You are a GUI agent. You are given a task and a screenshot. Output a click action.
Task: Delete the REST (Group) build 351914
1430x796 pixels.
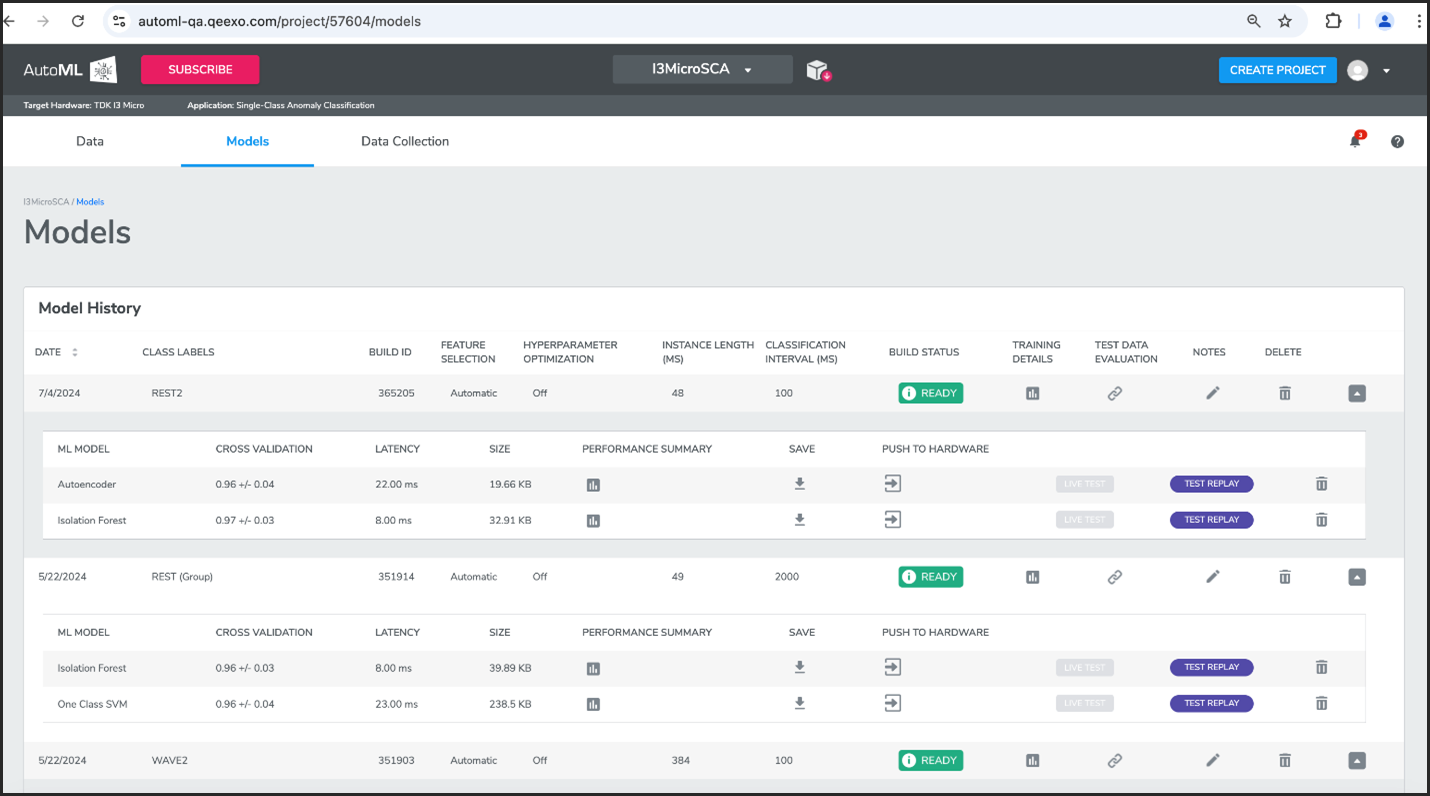1285,577
